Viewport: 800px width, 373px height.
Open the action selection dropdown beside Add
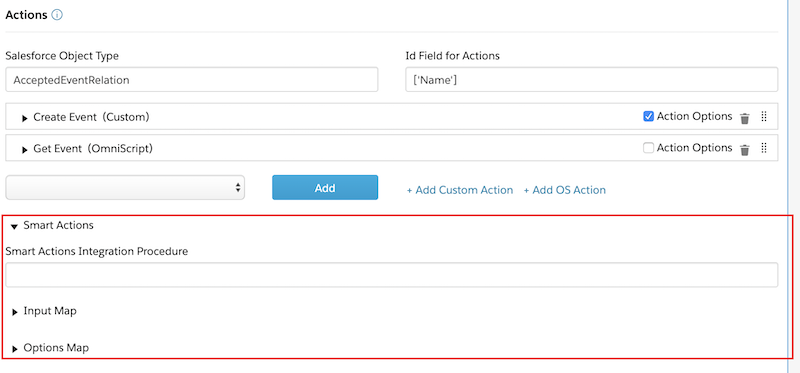pyautogui.click(x=125, y=187)
